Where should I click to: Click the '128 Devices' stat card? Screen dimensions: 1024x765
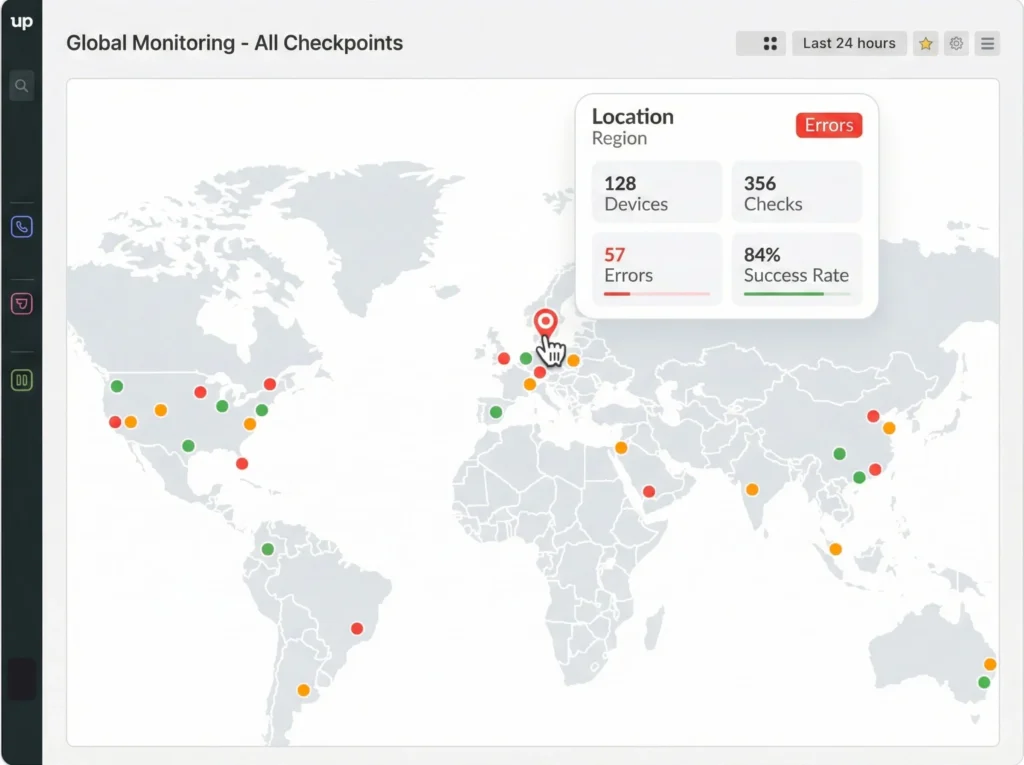coord(657,192)
